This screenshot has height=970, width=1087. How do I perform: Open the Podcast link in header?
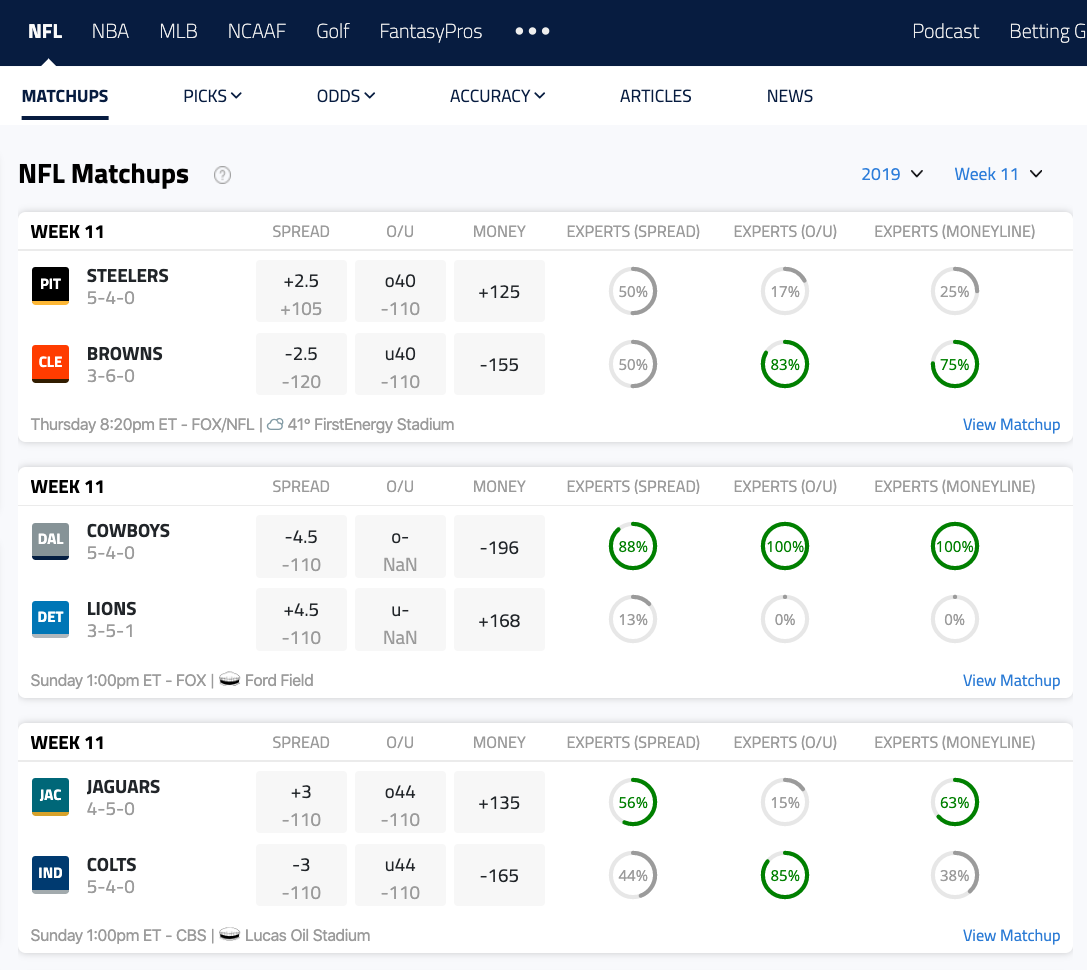(x=946, y=31)
